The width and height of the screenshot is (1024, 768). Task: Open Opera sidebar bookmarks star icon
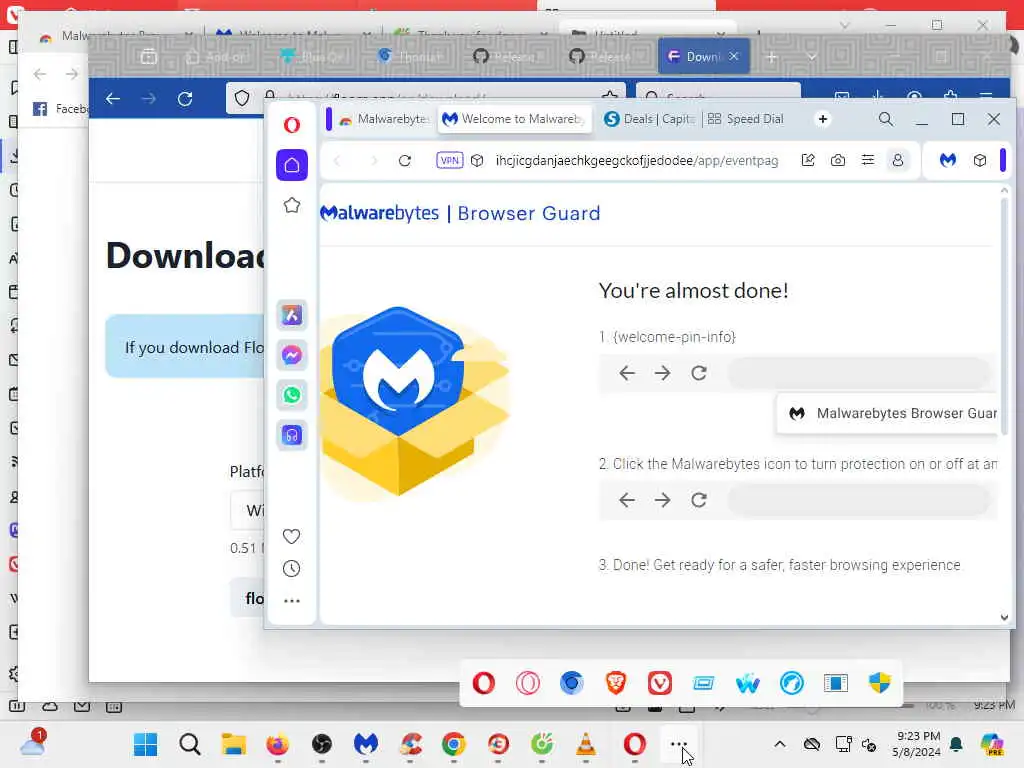point(291,205)
